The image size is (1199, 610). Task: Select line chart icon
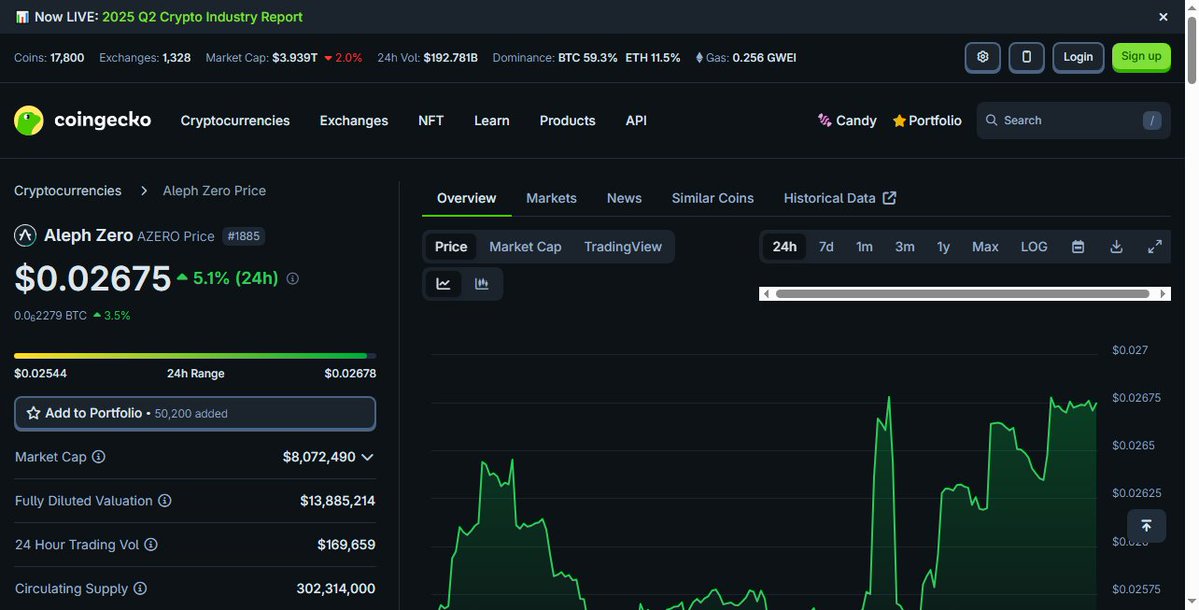point(444,284)
